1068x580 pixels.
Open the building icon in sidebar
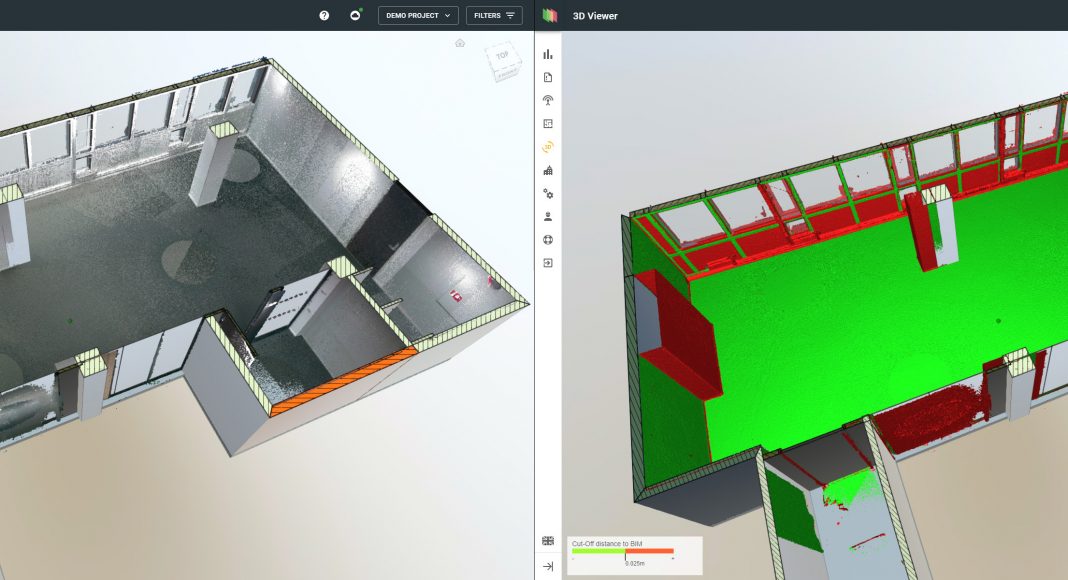pos(548,170)
